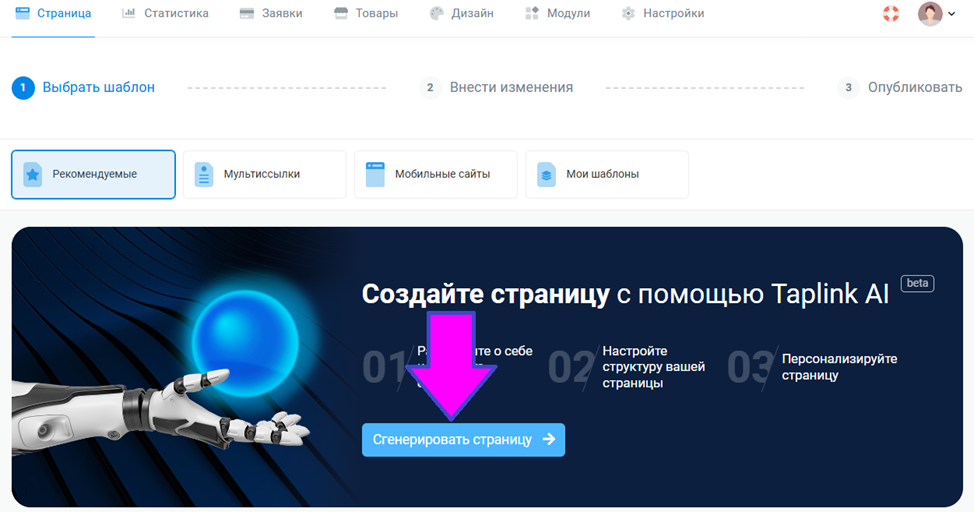The image size is (974, 512).
Task: Select step 3 Опубликовать
Action: pos(899,88)
